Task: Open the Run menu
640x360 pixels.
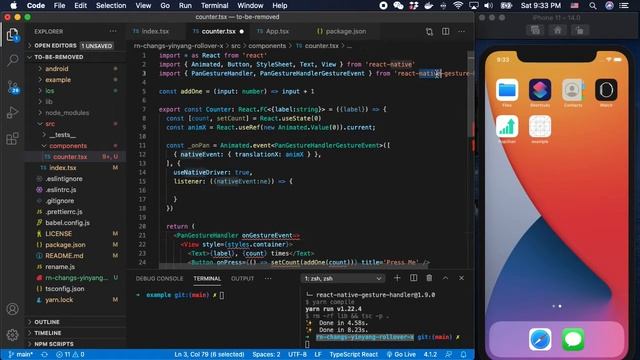Action: coord(185,6)
